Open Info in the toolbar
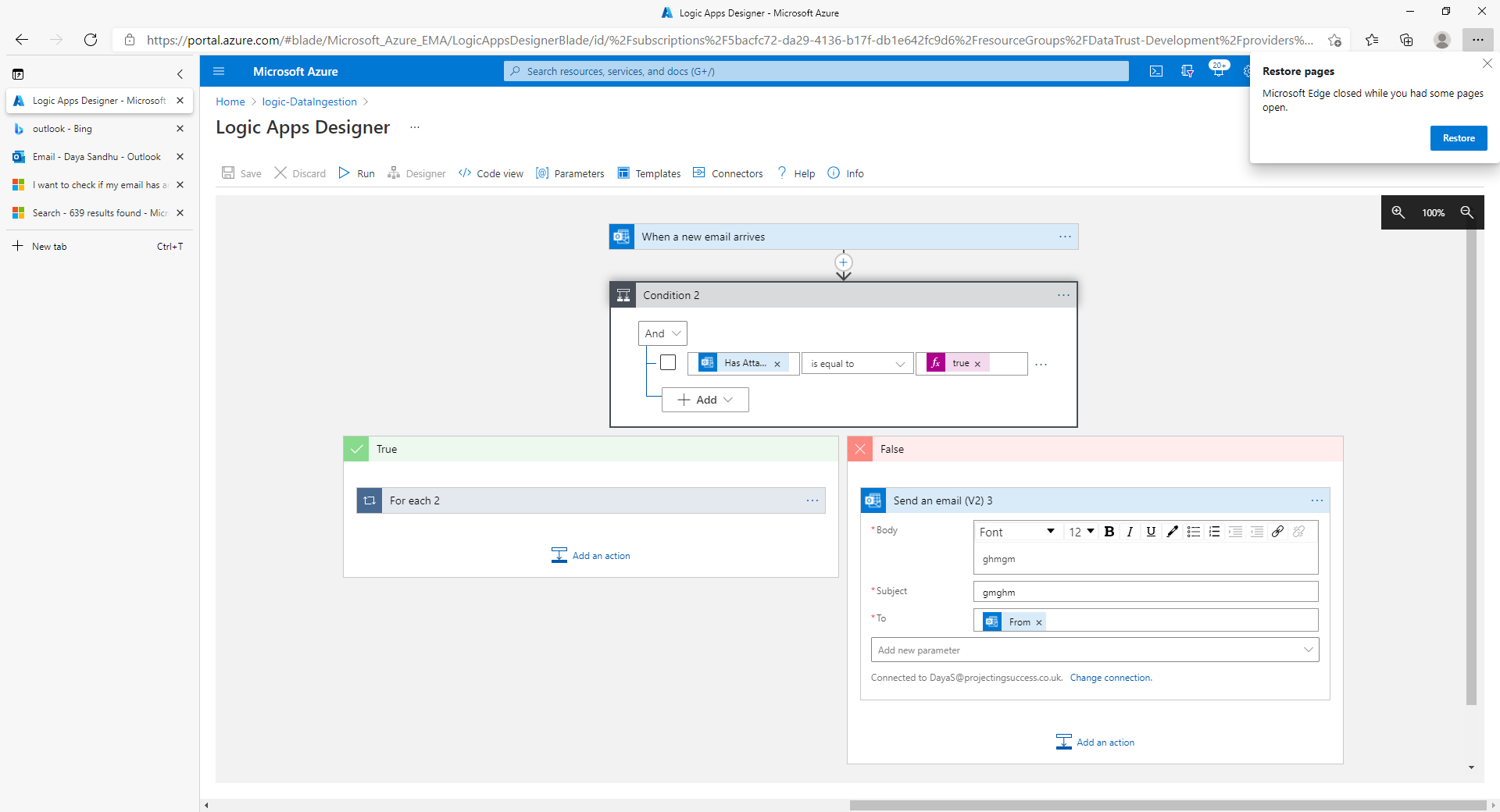 [845, 173]
